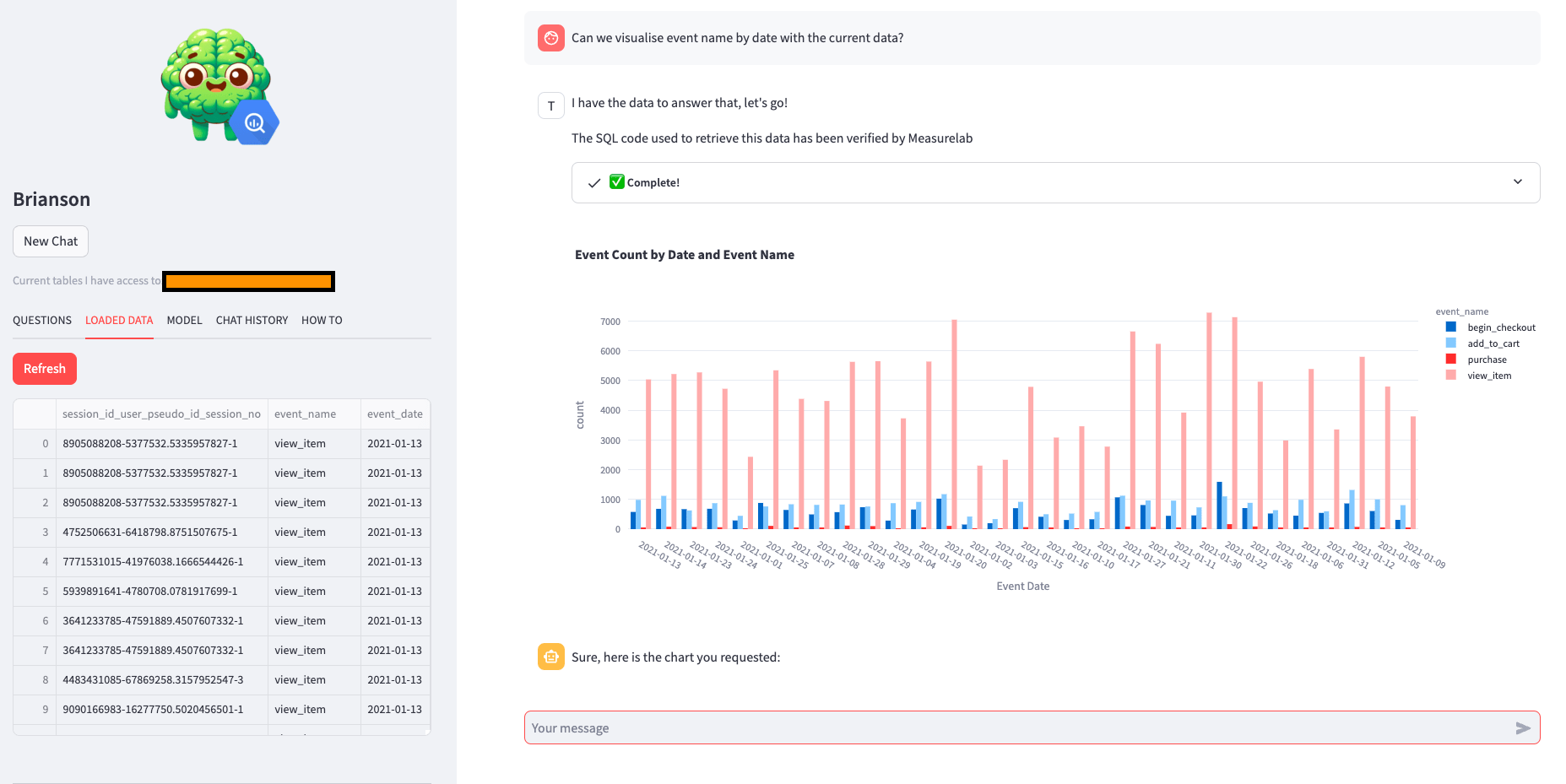
Task: Click the send message arrow icon
Action: click(x=1523, y=728)
